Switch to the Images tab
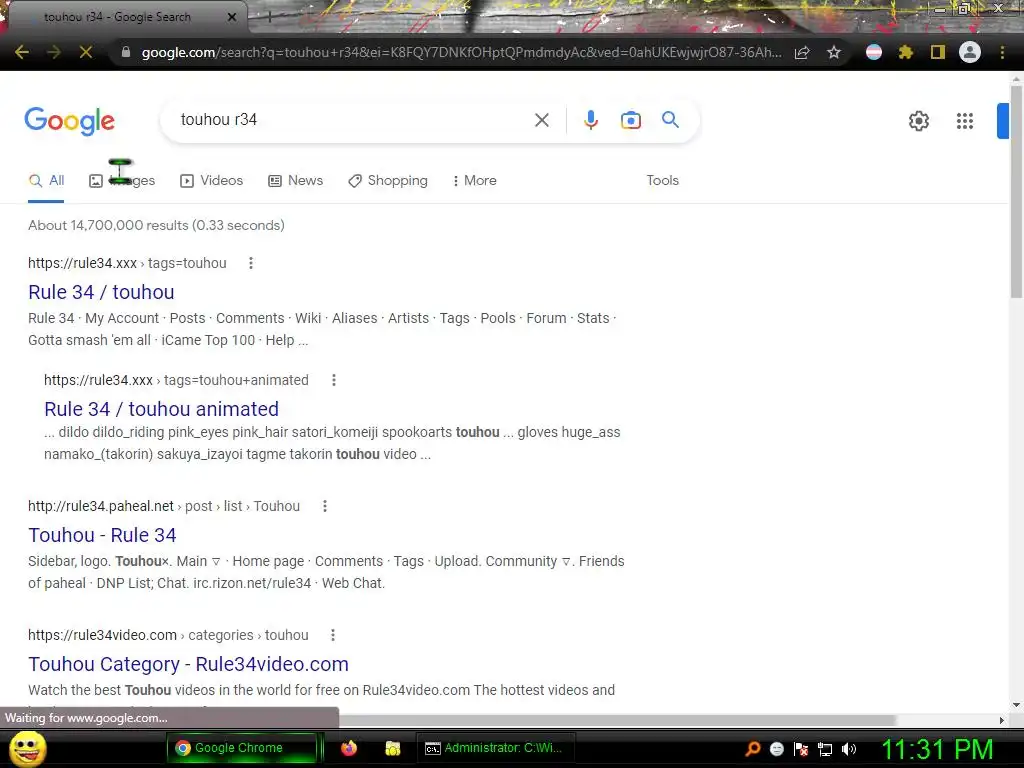 pos(122,181)
